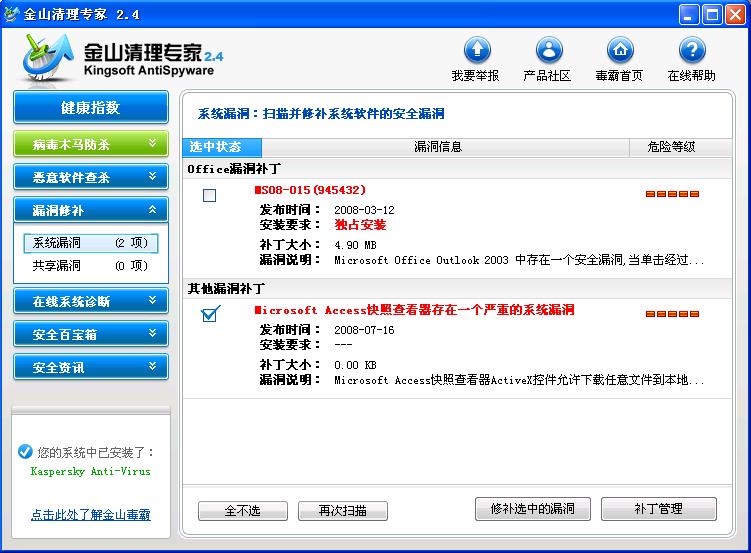The height and width of the screenshot is (553, 751).
Task: Expand the 安全百宝箱 section chevron
Action: (x=152, y=333)
